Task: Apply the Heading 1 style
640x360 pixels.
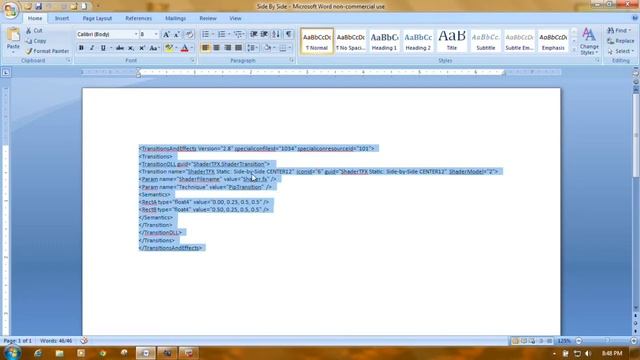Action: point(384,41)
